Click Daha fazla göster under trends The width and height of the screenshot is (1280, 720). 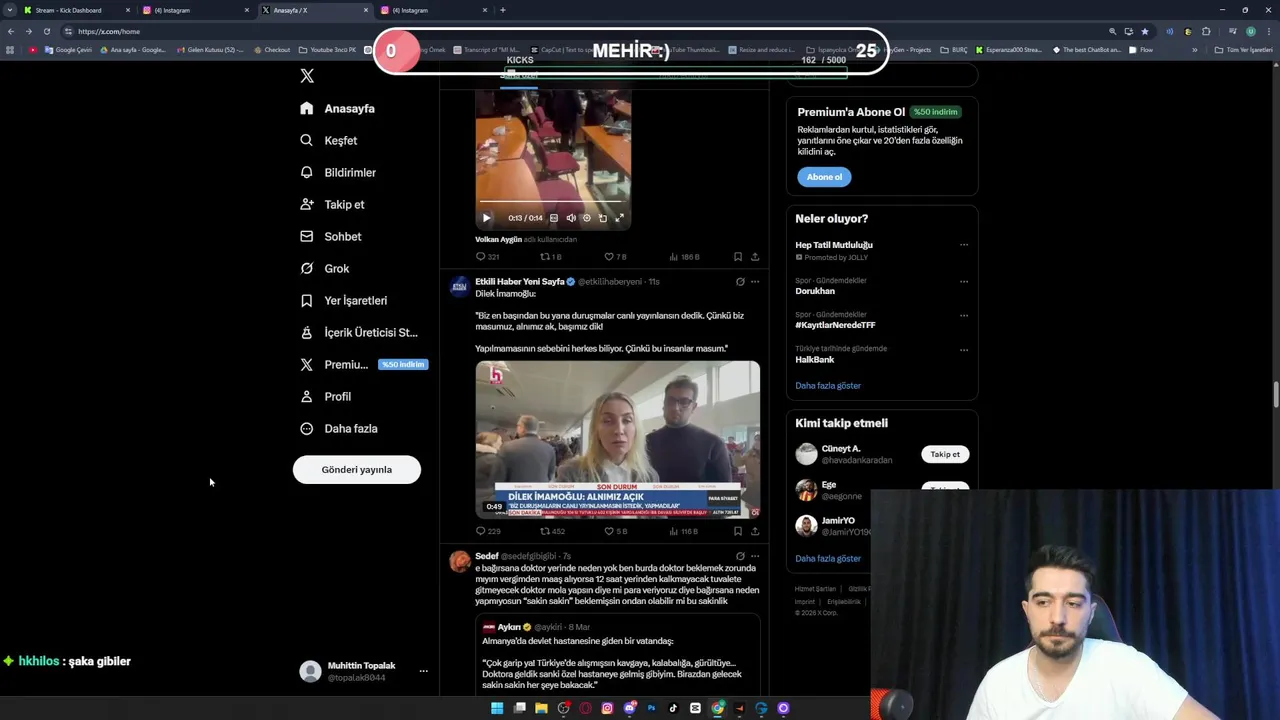click(828, 385)
